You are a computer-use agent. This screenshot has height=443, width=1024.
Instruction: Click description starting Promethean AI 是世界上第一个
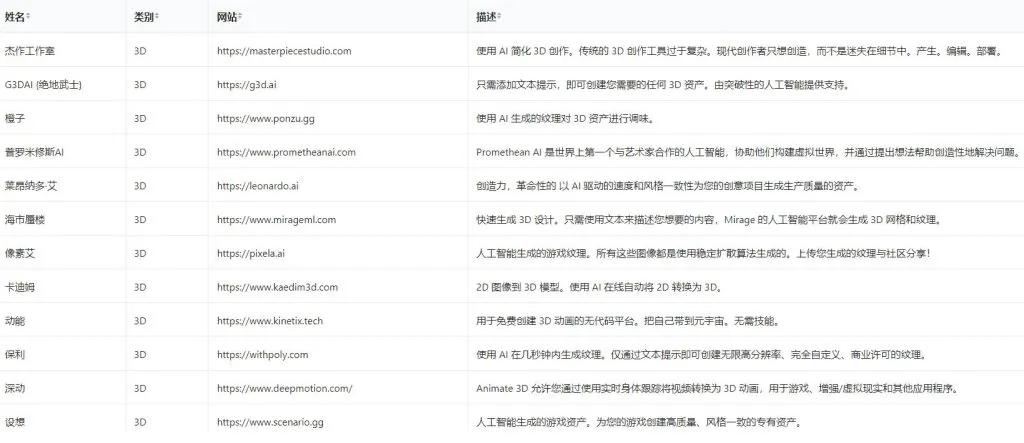tap(748, 152)
